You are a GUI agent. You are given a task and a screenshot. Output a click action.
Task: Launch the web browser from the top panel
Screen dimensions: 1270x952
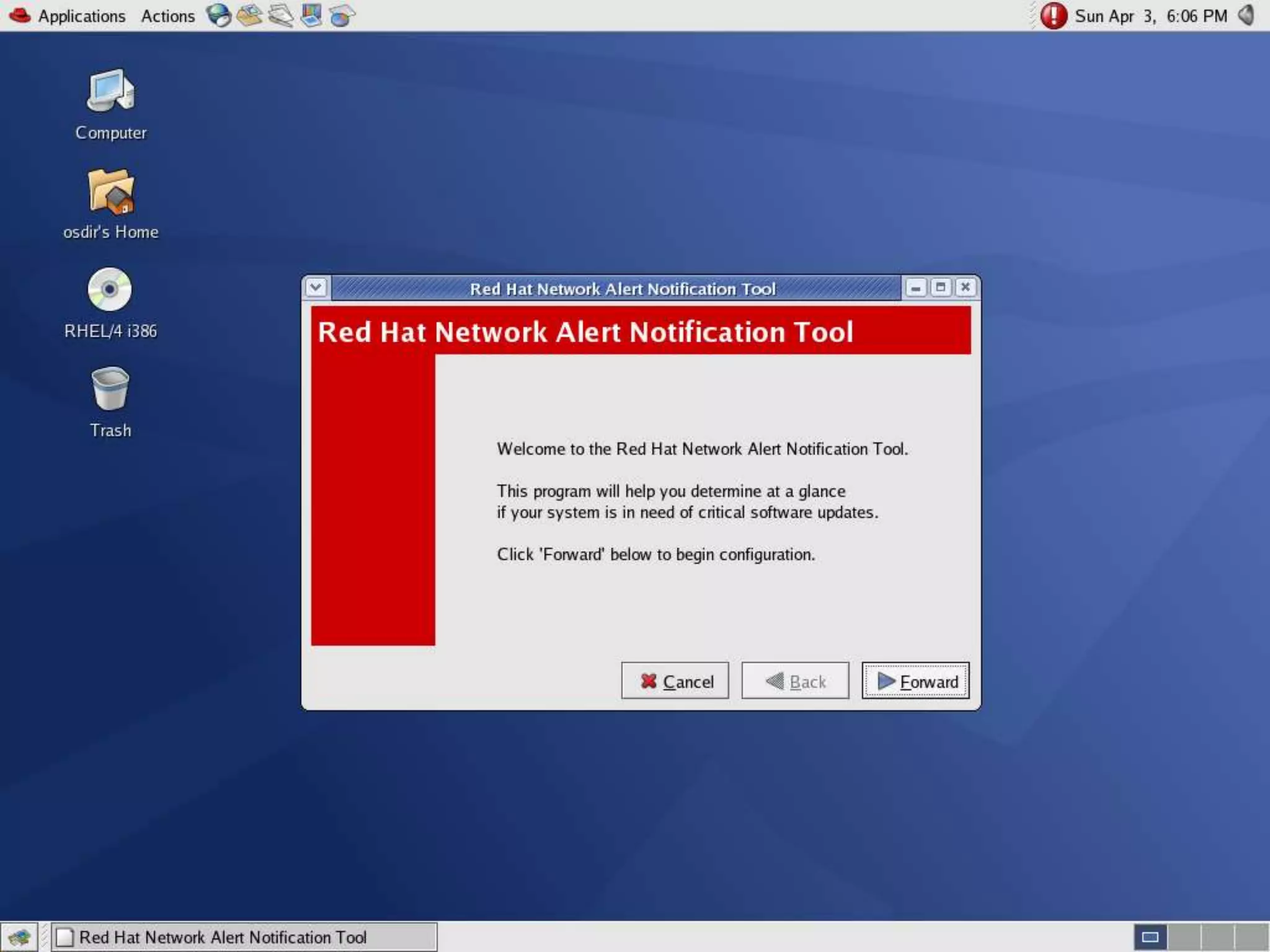pyautogui.click(x=218, y=15)
